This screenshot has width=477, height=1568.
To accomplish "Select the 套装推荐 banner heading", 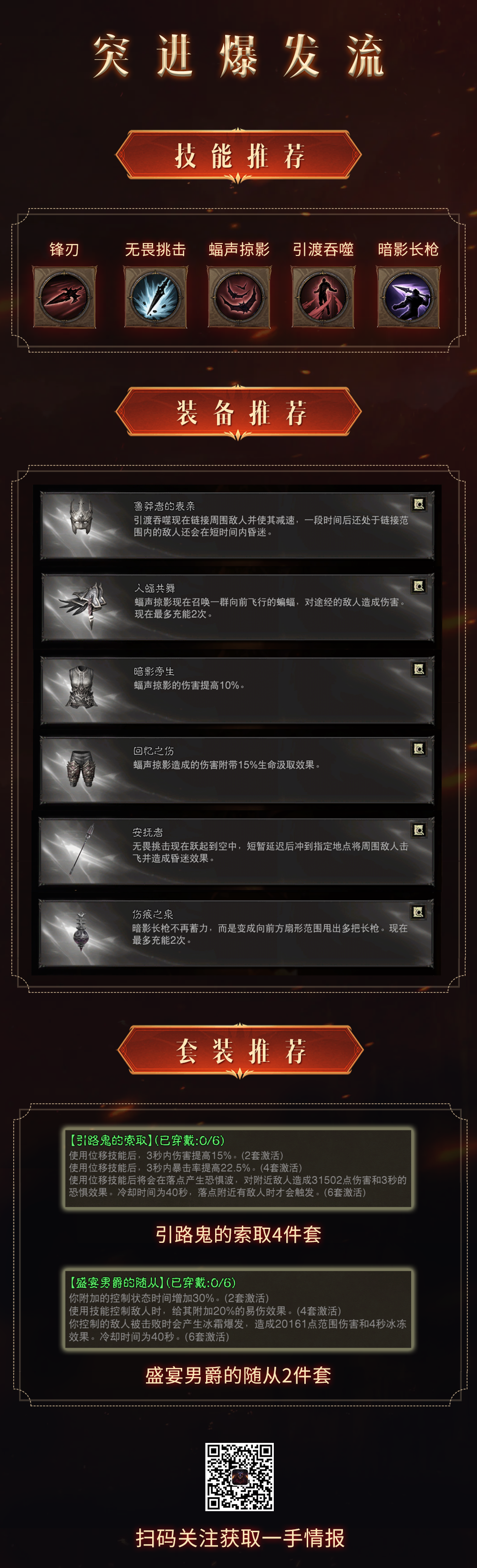I will point(240,1051).
